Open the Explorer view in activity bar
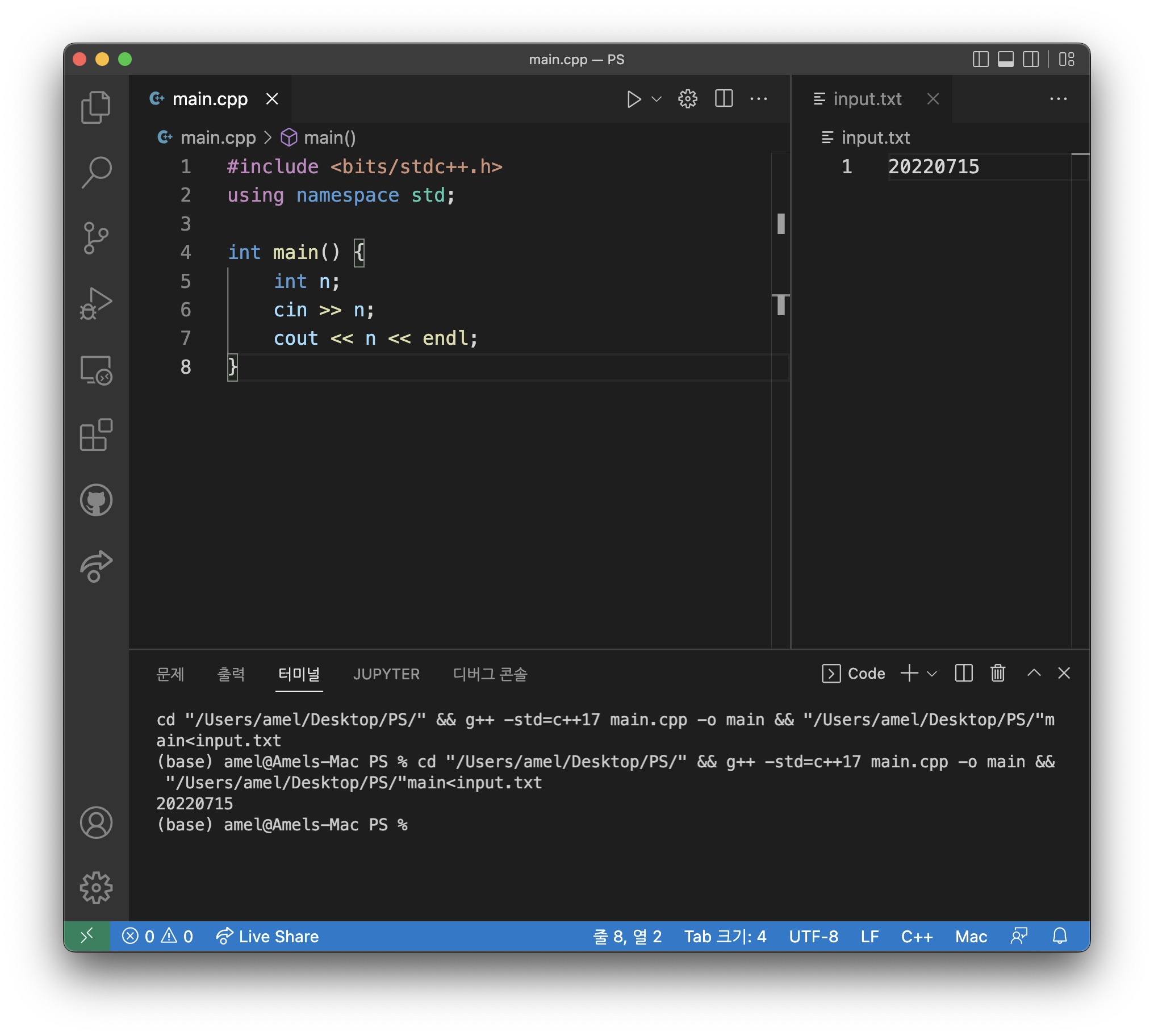Viewport: 1154px width, 1036px height. point(95,107)
